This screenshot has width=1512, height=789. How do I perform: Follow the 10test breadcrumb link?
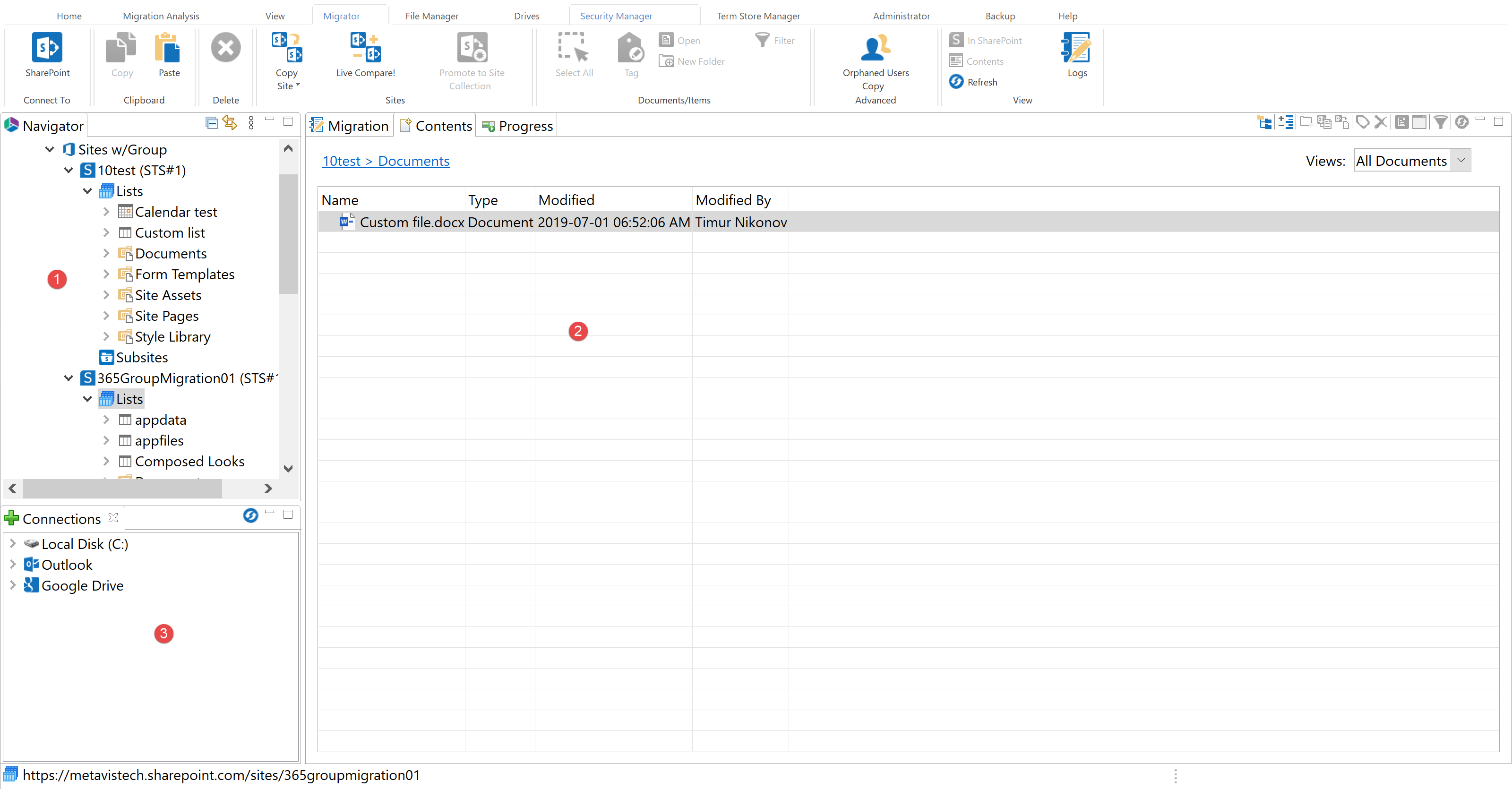[342, 161]
